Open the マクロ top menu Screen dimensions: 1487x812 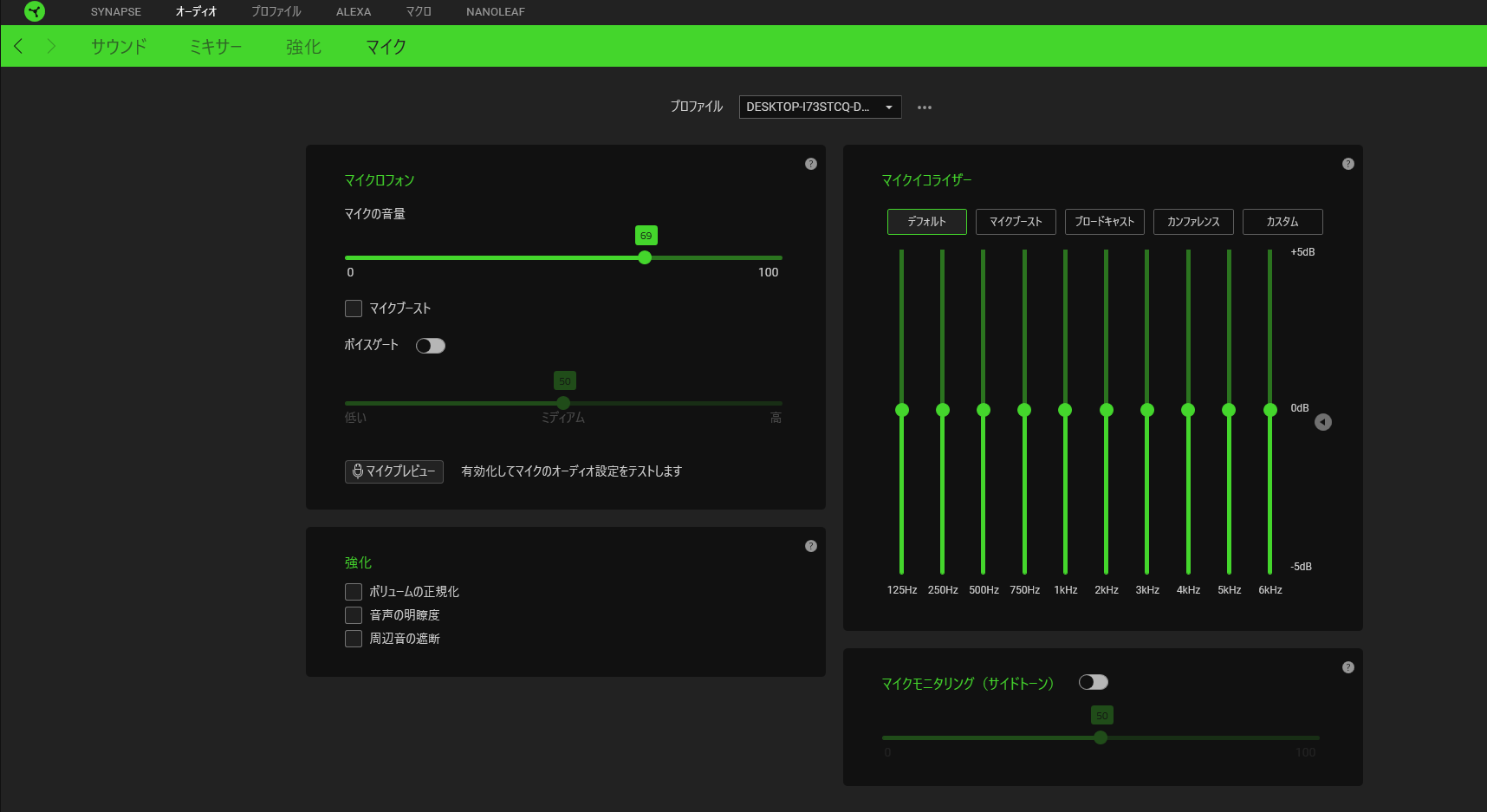tap(419, 12)
